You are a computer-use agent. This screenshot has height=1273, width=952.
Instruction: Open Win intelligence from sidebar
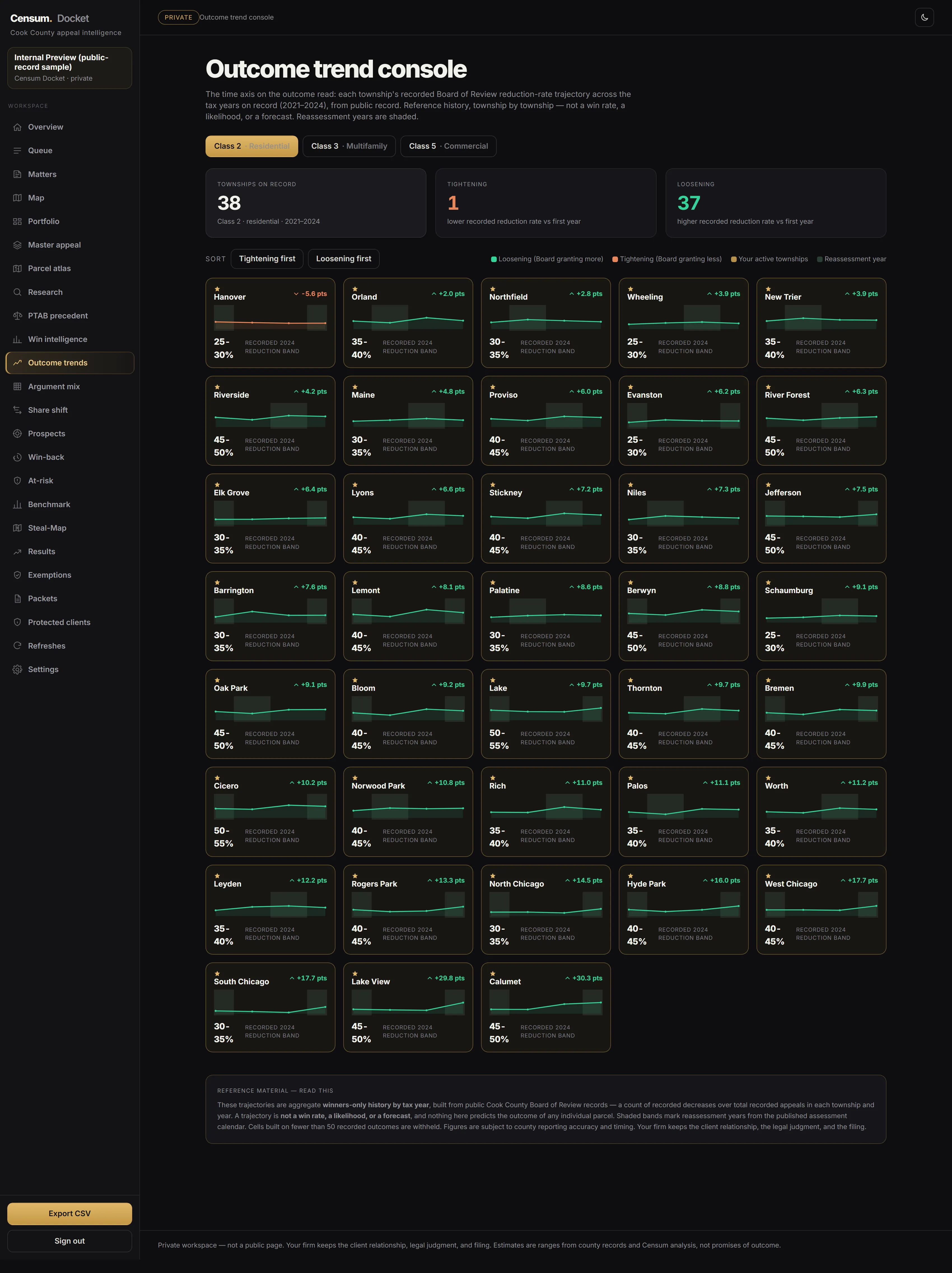(70, 340)
